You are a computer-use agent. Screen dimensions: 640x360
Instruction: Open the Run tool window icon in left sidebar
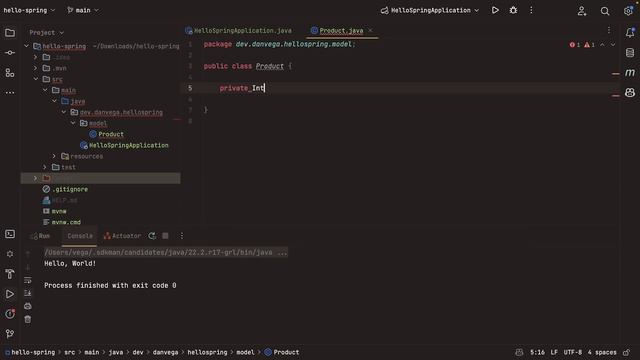[10, 294]
